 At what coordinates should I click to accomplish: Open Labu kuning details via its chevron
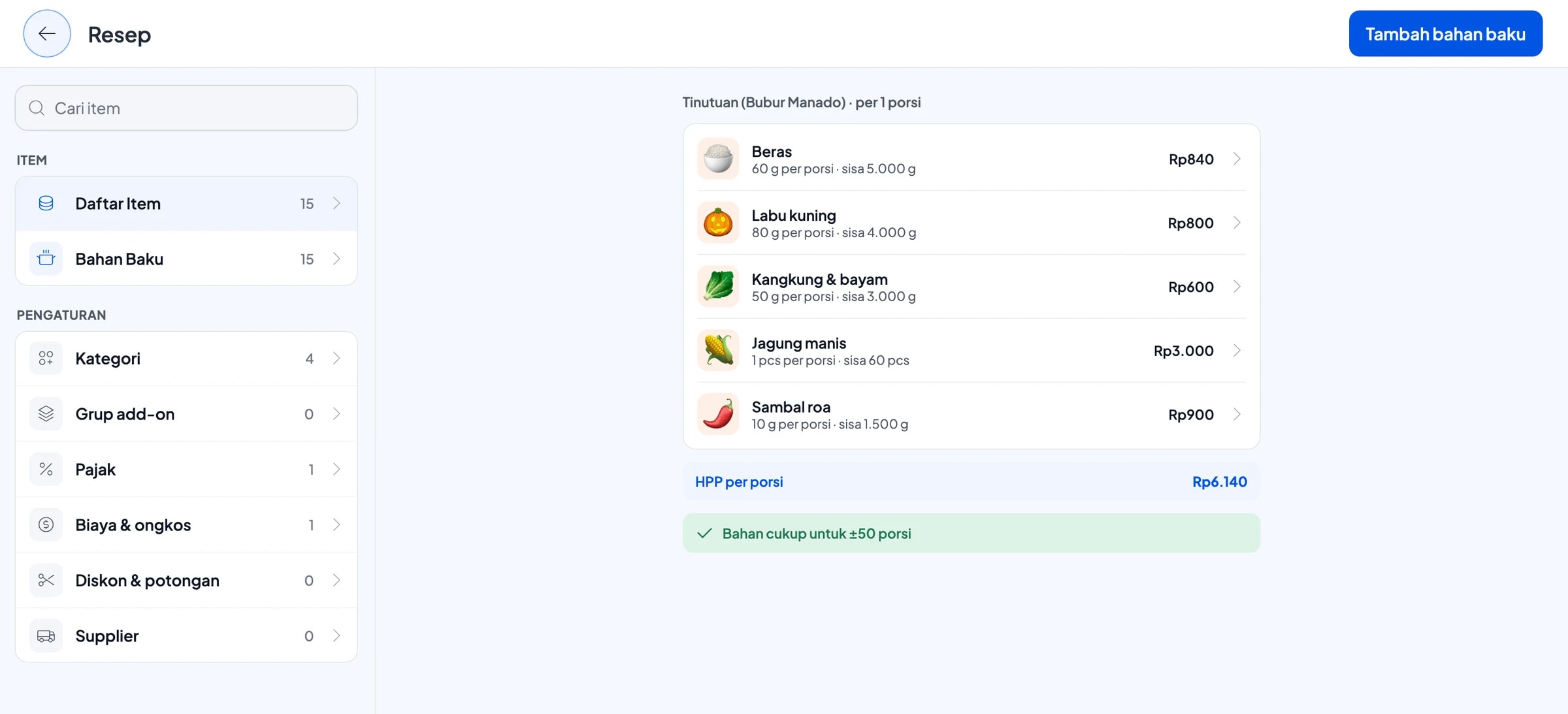(x=1237, y=223)
